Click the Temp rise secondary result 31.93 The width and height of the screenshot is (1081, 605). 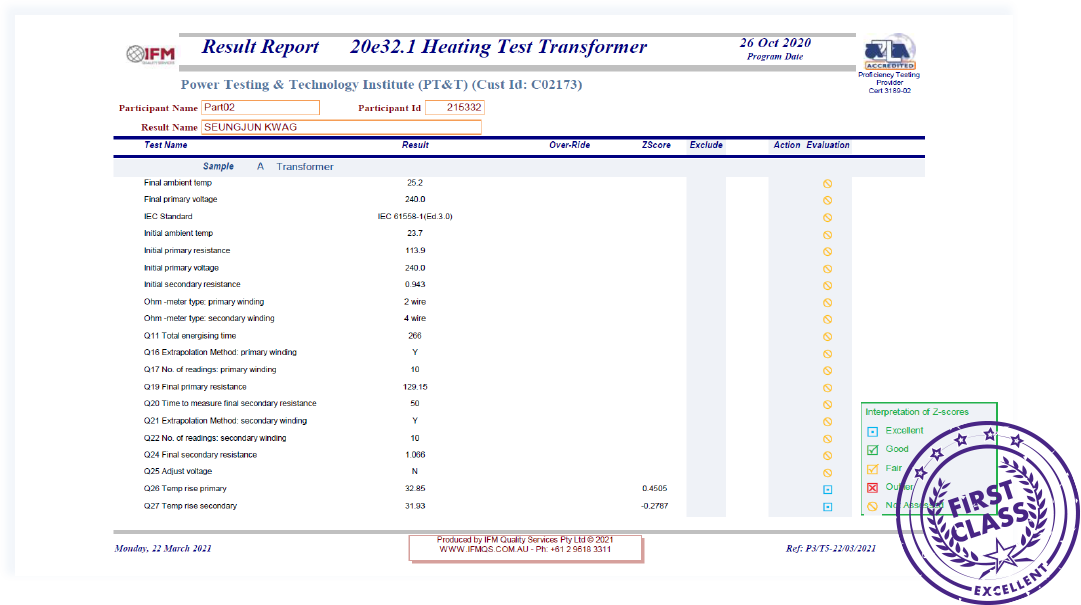[415, 506]
